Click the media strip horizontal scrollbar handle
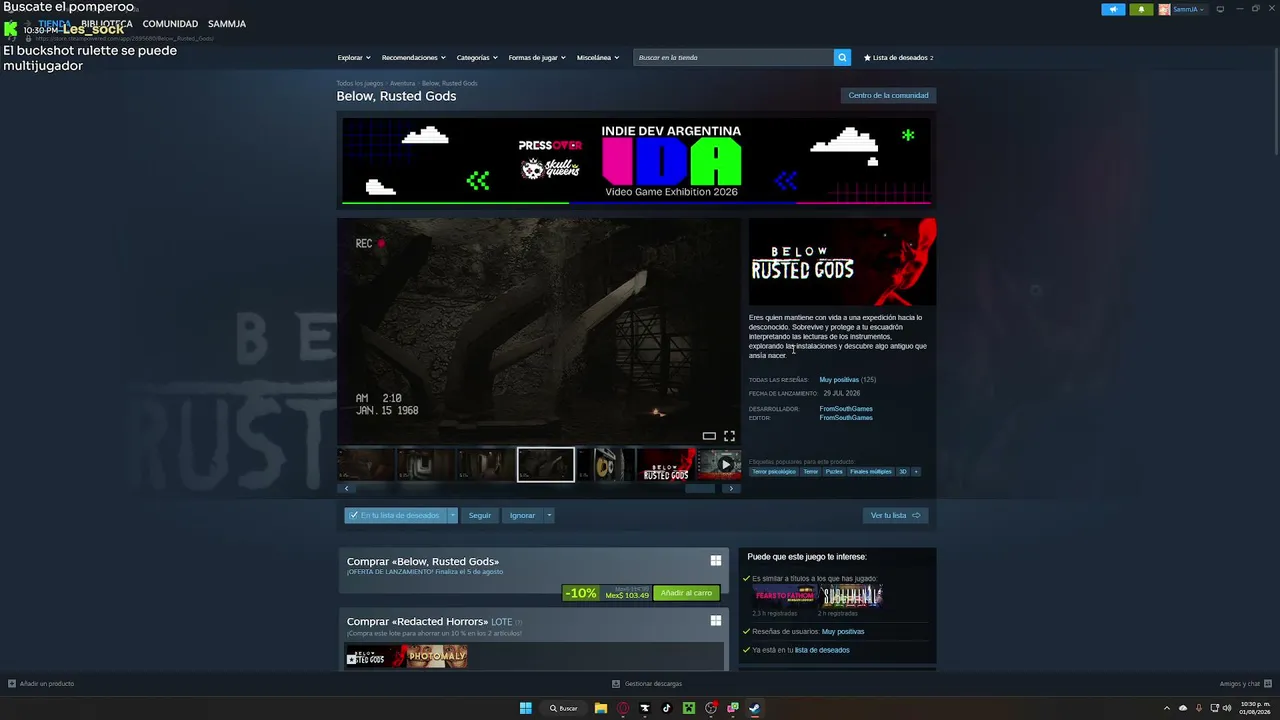The height and width of the screenshot is (720, 1280). (700, 489)
